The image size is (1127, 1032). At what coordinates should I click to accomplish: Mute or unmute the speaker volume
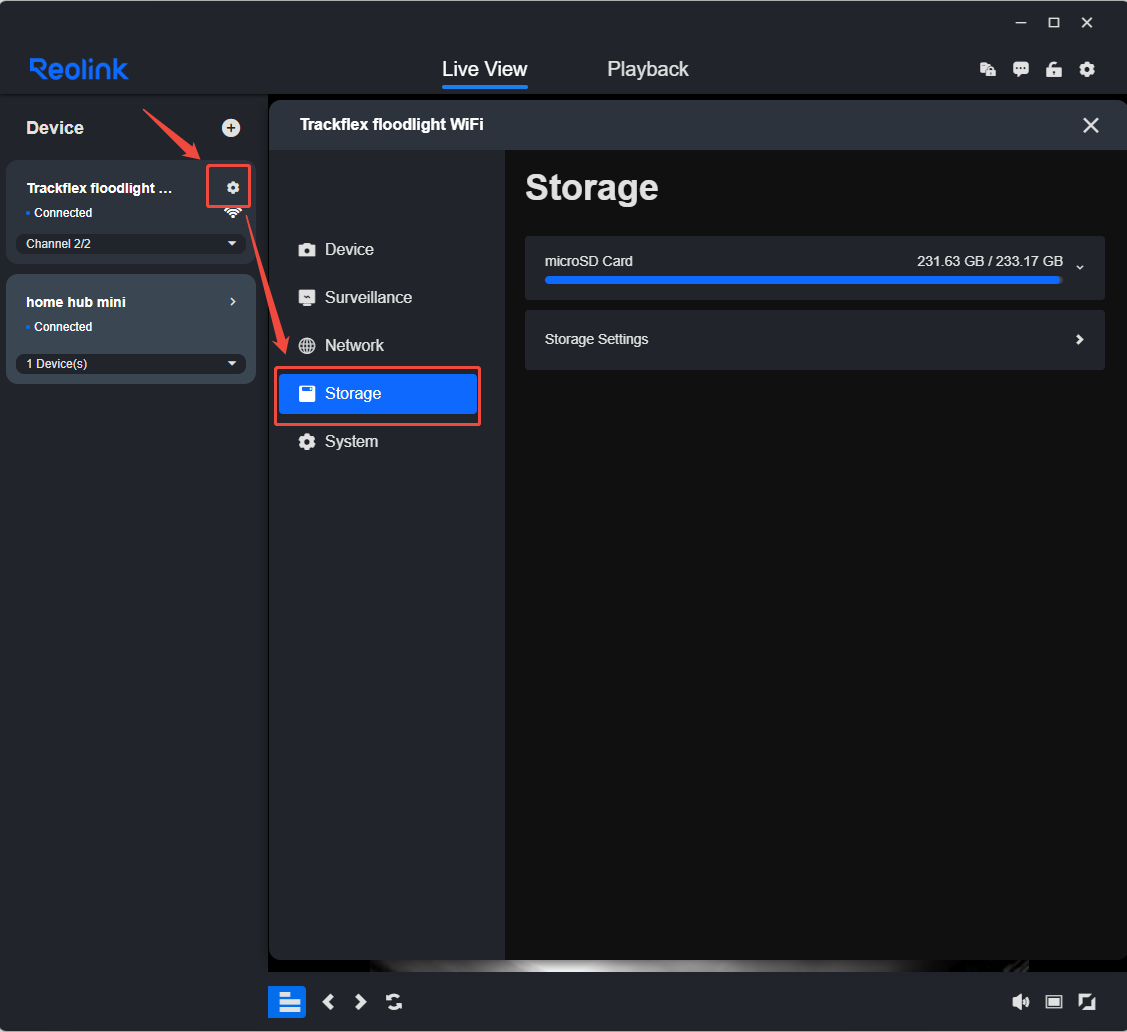[1021, 1002]
